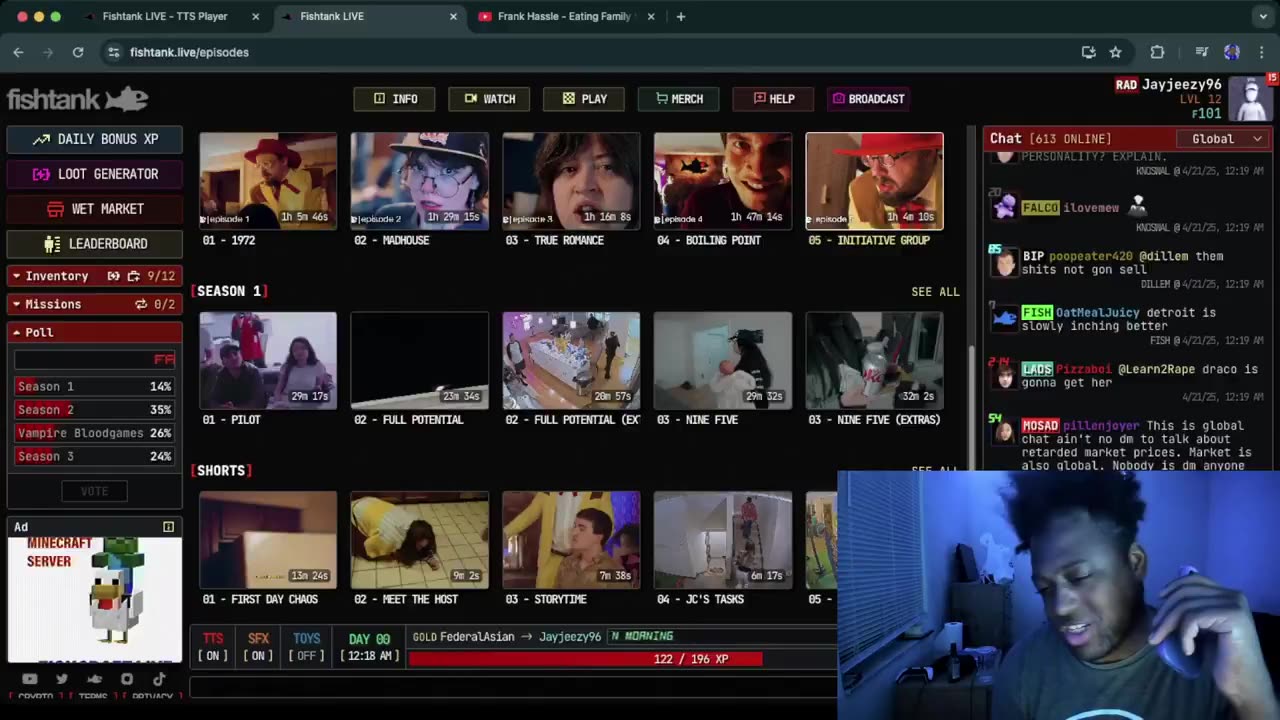Play Season 1 episode 01 - Pilot
This screenshot has width=1280, height=720.
[268, 361]
